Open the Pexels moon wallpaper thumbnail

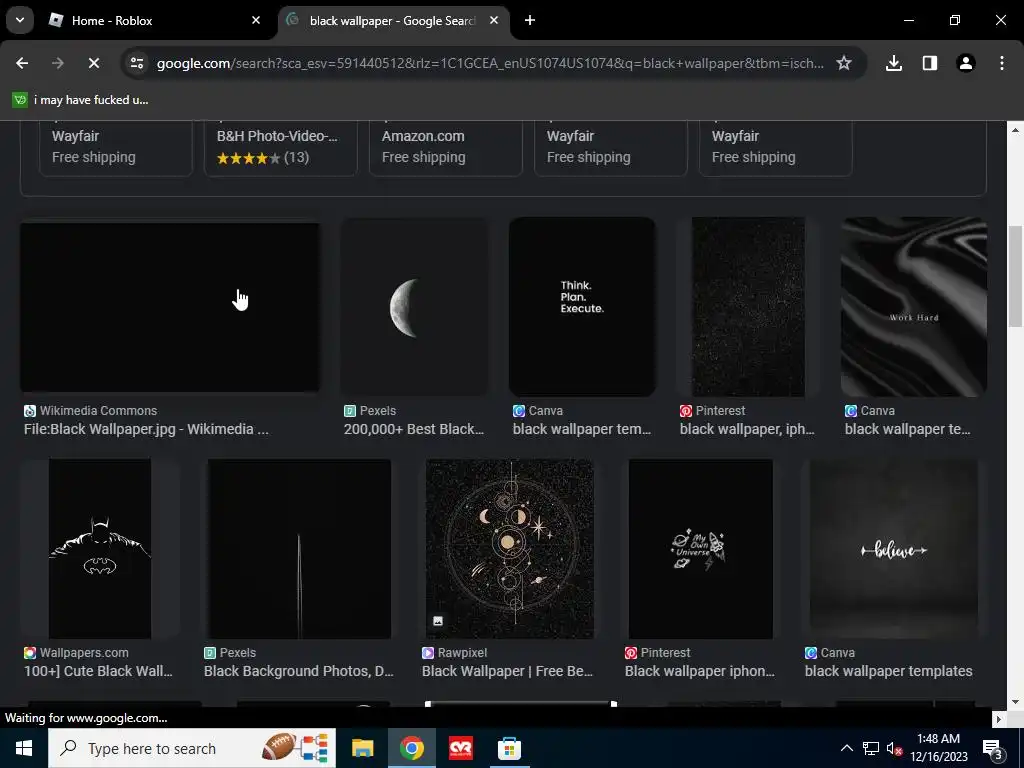(415, 307)
